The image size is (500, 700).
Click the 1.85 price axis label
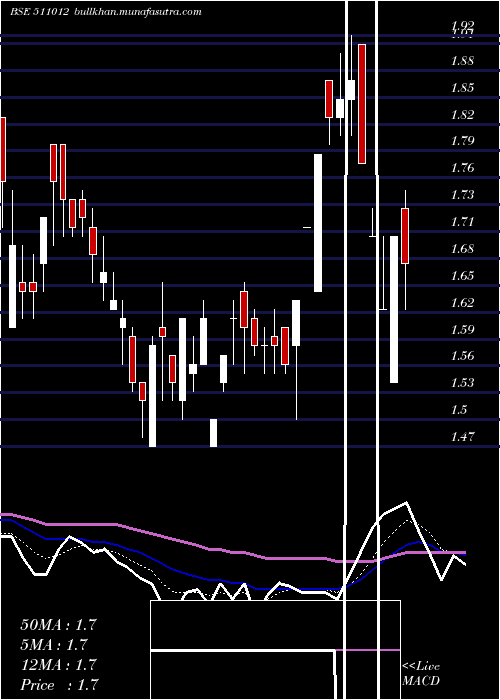click(x=462, y=88)
